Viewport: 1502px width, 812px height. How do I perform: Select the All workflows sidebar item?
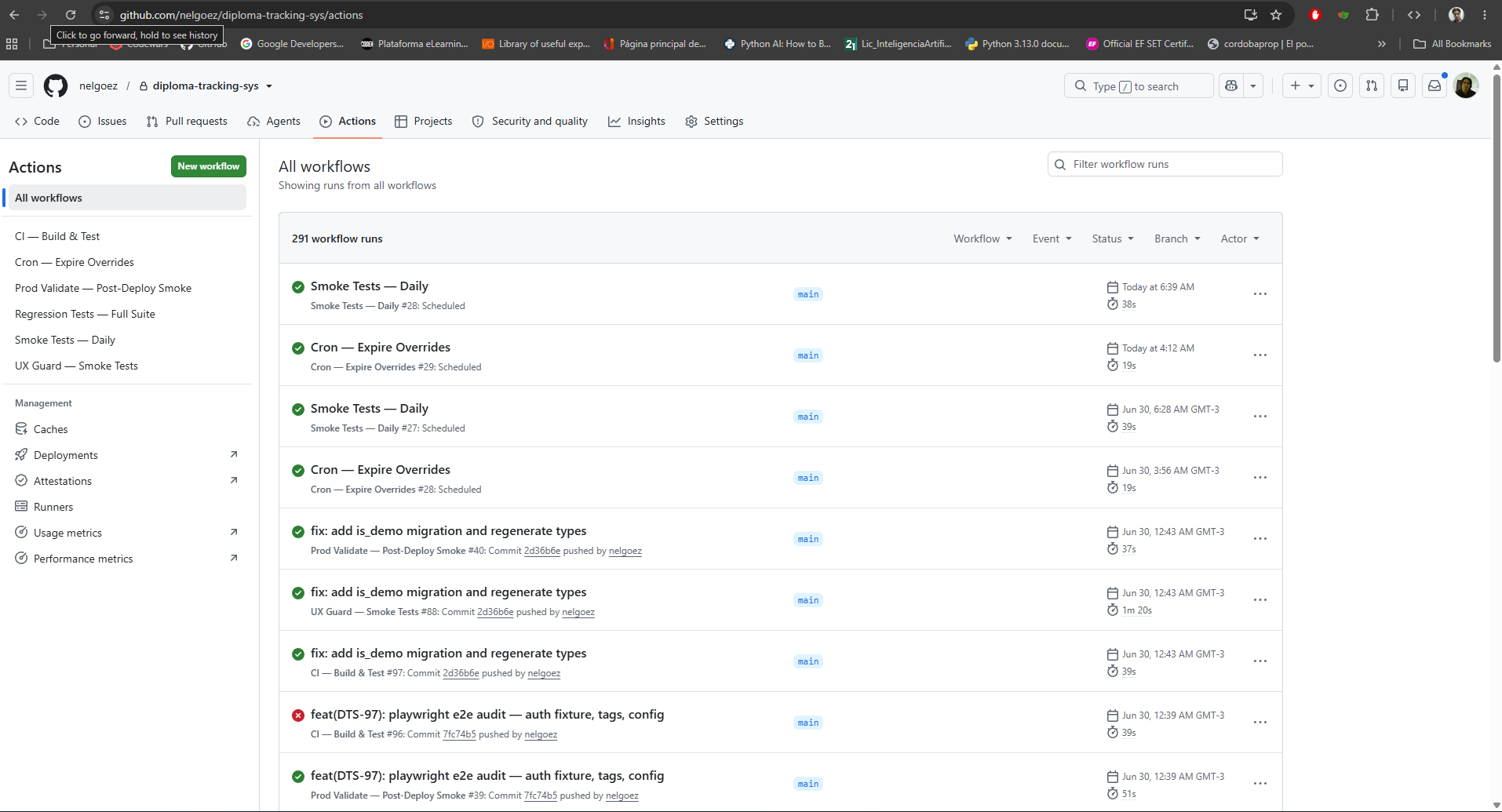(128, 198)
